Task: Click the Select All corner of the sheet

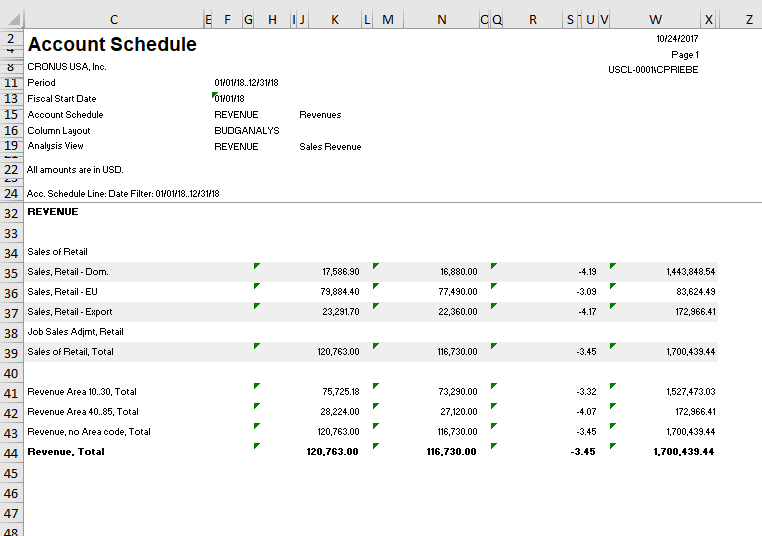Action: pos(10,19)
